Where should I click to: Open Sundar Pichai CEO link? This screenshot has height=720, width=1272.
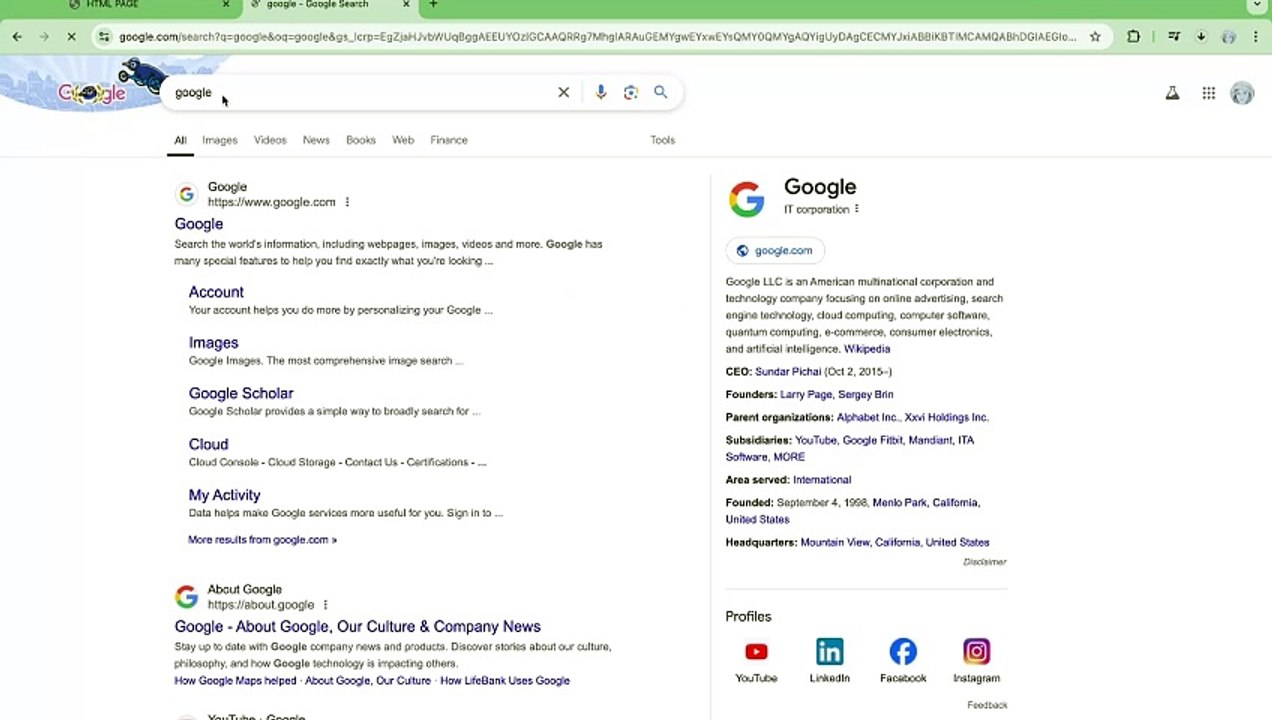[x=788, y=372]
